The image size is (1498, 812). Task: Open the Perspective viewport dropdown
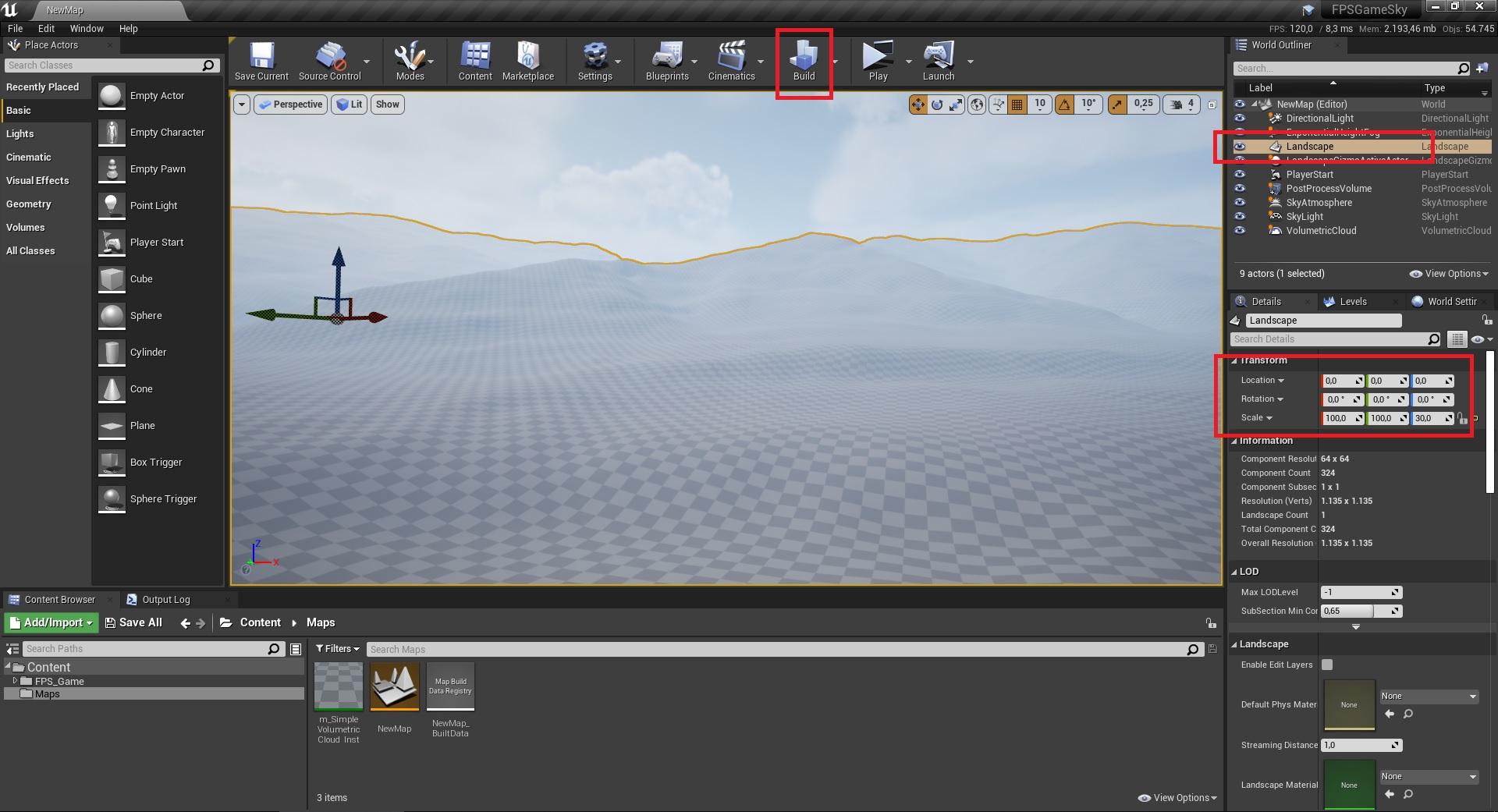[x=290, y=105]
